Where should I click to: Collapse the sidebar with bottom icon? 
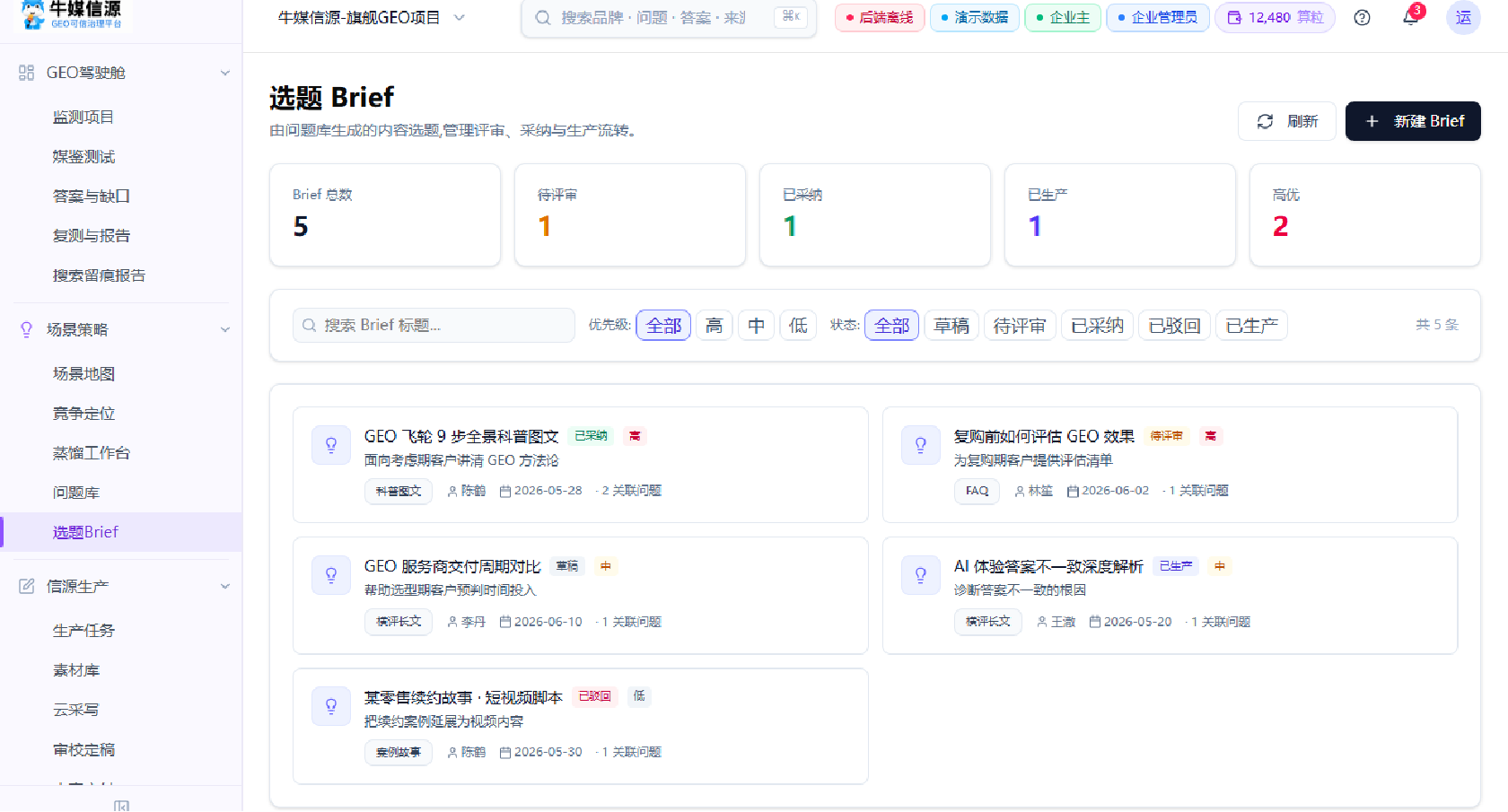pyautogui.click(x=121, y=805)
